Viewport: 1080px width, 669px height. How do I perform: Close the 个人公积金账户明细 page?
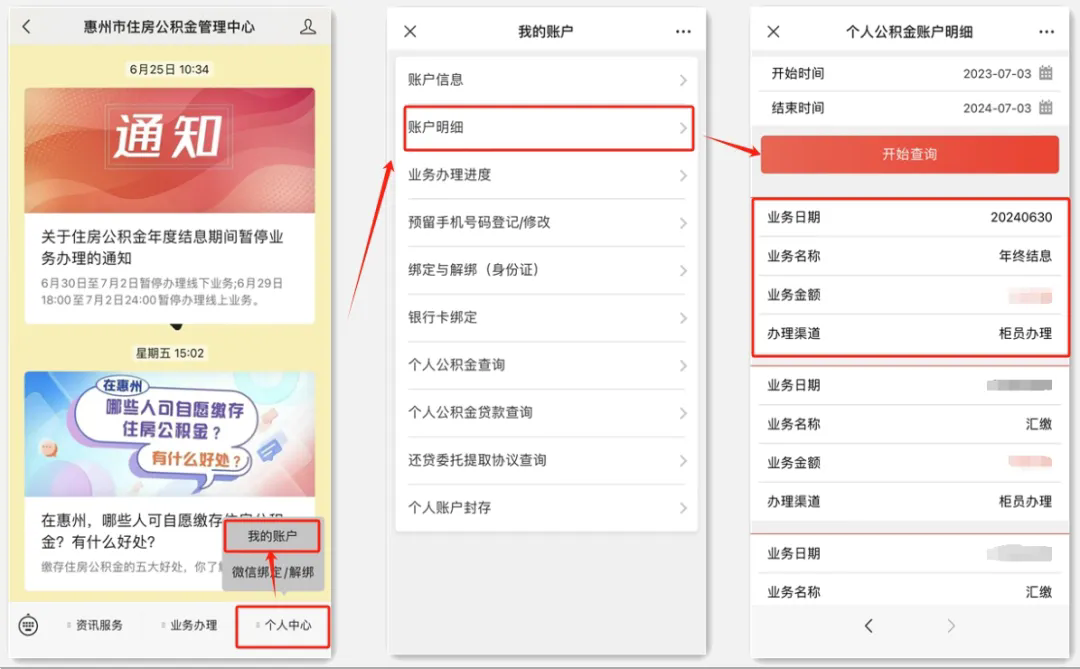773,32
